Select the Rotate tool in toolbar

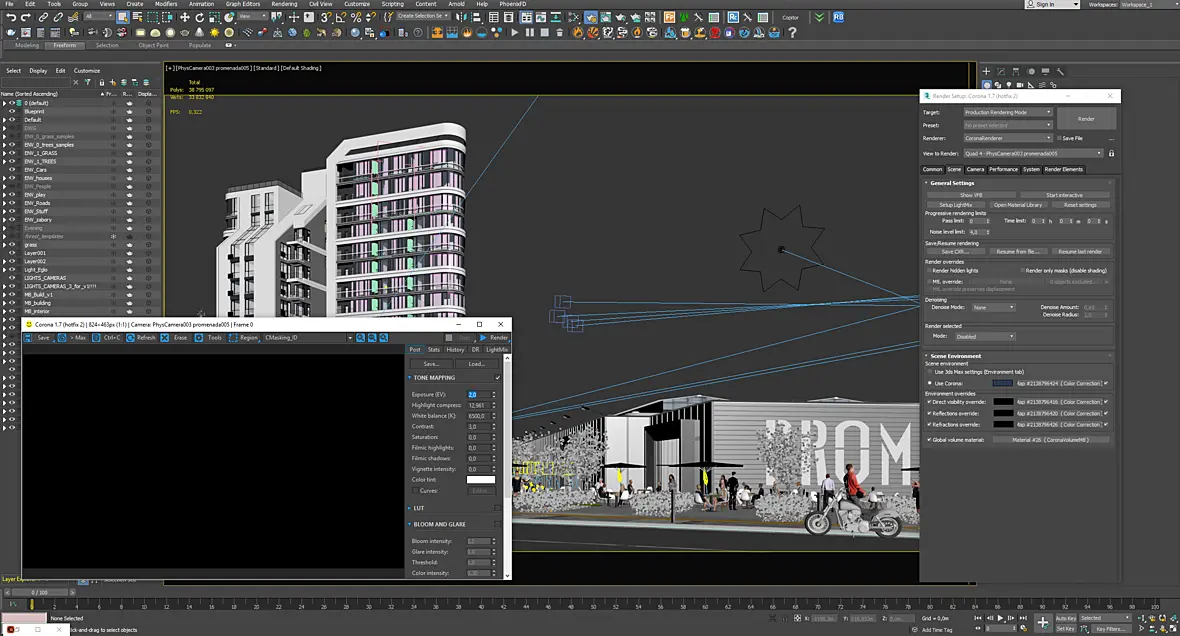199,17
